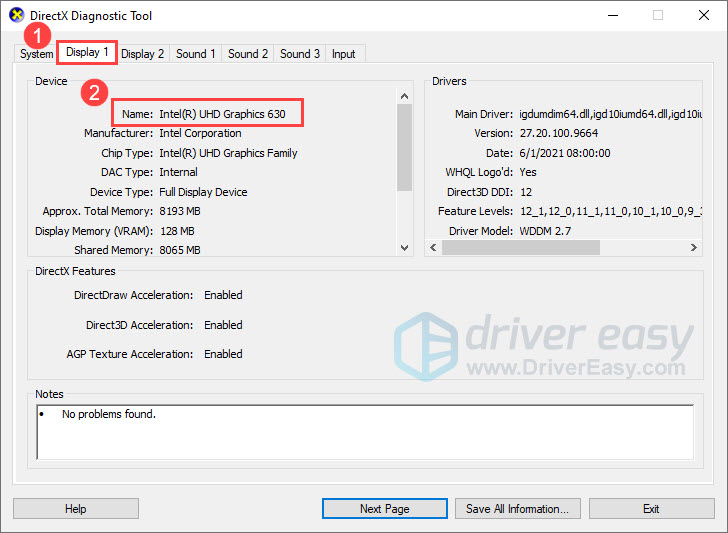728x533 pixels.
Task: Click Save All Information button
Action: tap(517, 509)
